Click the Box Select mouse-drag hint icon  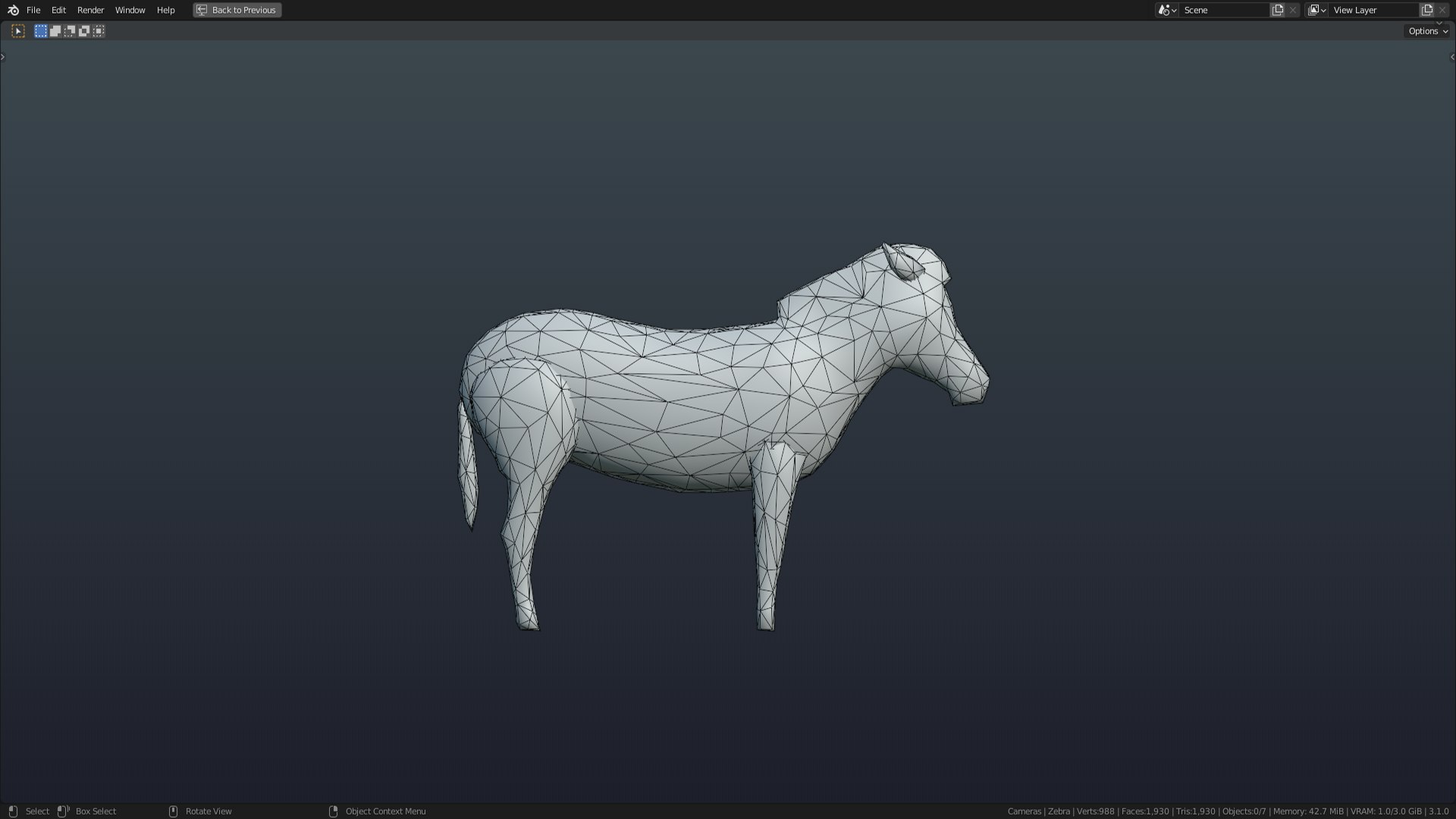pos(63,811)
